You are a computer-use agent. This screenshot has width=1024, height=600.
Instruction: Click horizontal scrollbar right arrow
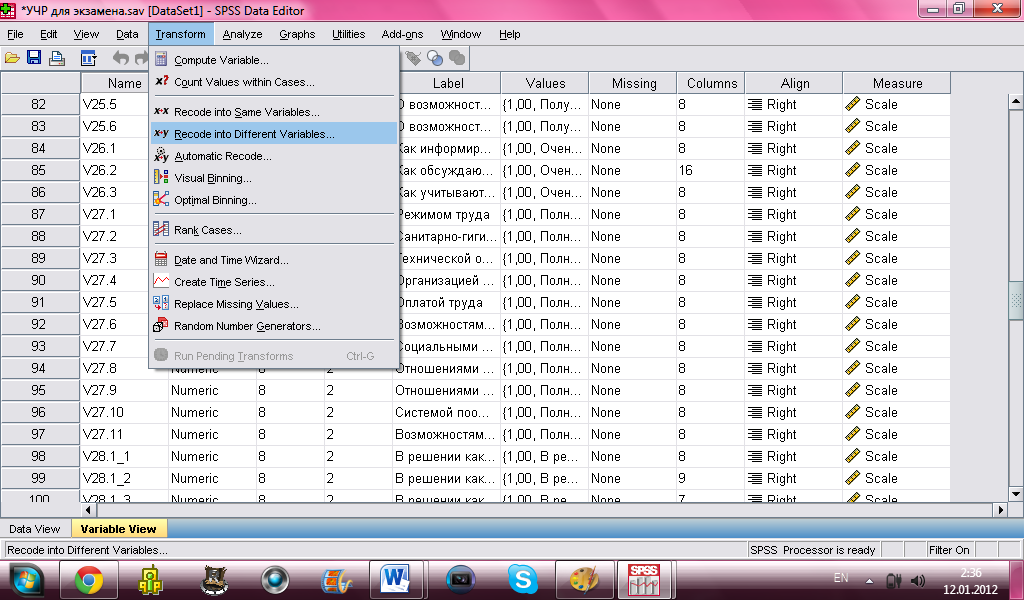[x=1000, y=509]
